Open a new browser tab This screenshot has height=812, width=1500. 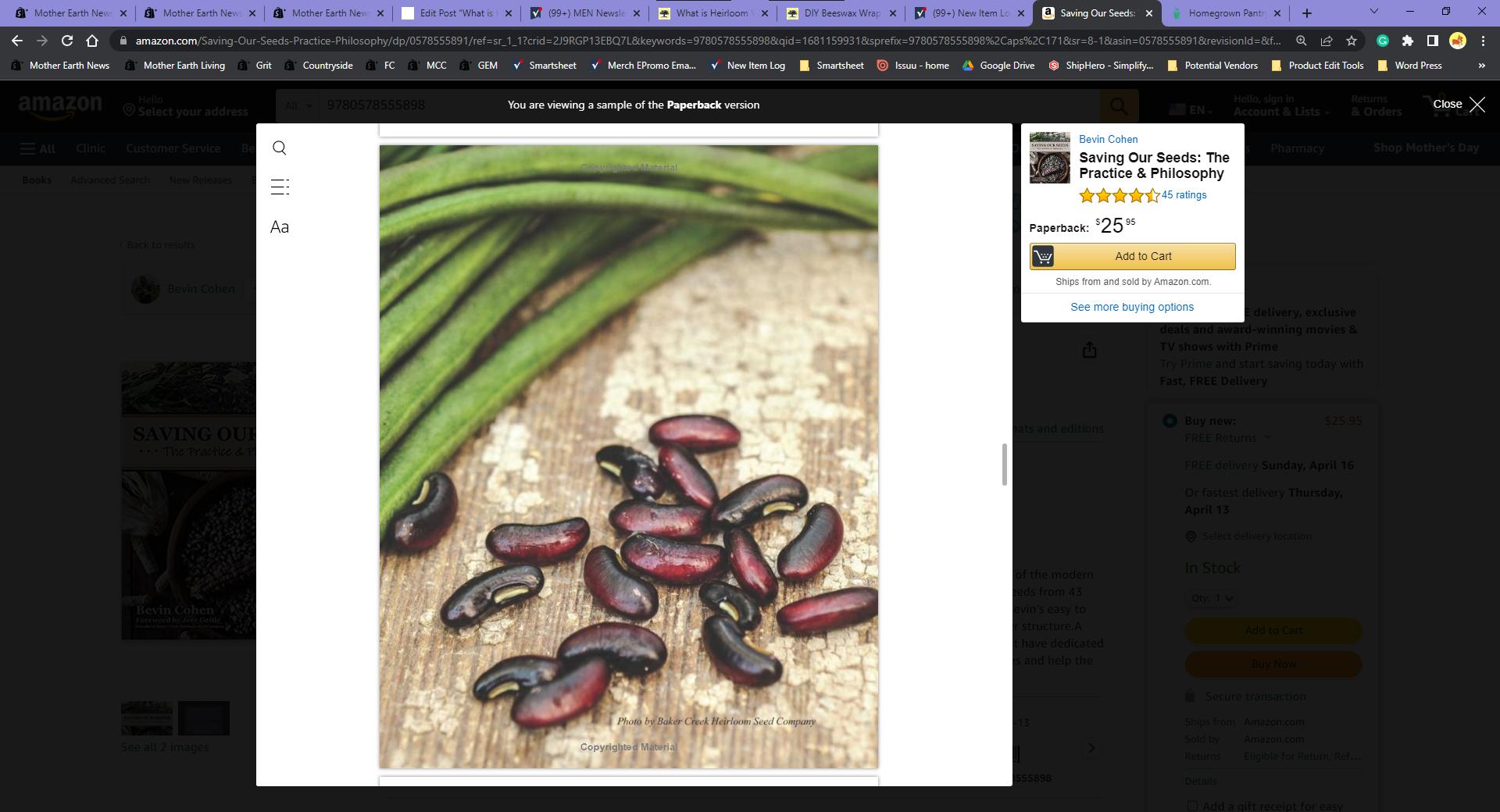coord(1307,12)
